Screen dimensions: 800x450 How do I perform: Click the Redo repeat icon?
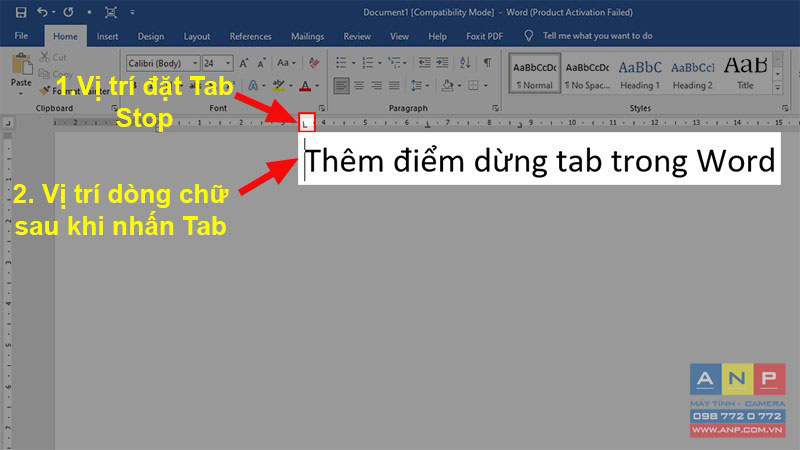(68, 12)
